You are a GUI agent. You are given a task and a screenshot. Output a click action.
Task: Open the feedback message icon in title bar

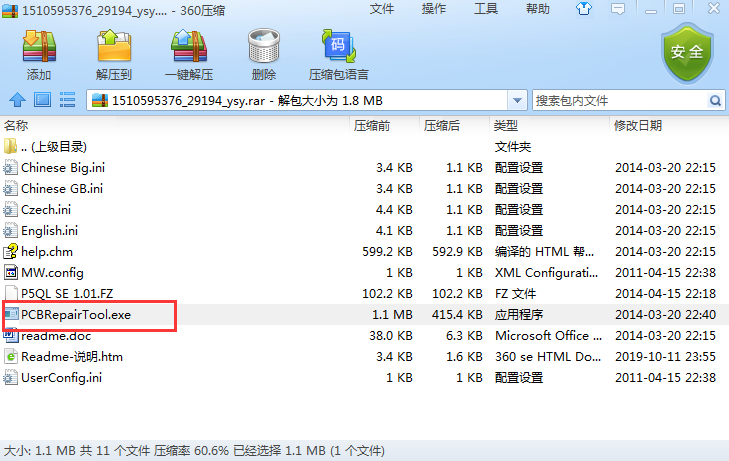click(x=618, y=8)
